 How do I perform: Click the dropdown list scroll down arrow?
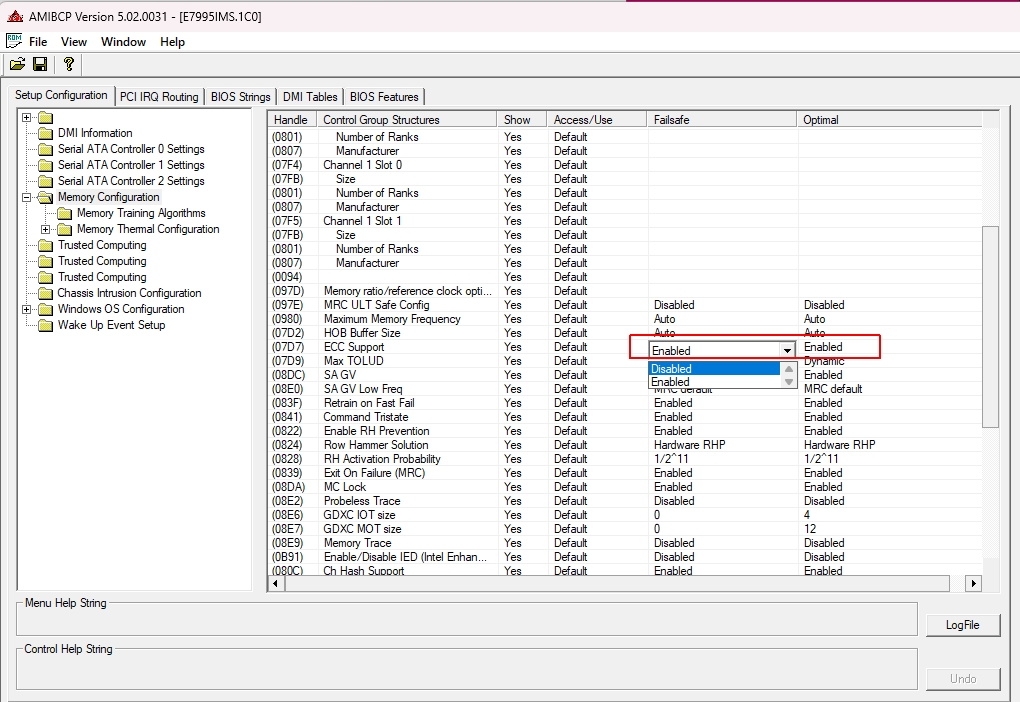[x=789, y=382]
